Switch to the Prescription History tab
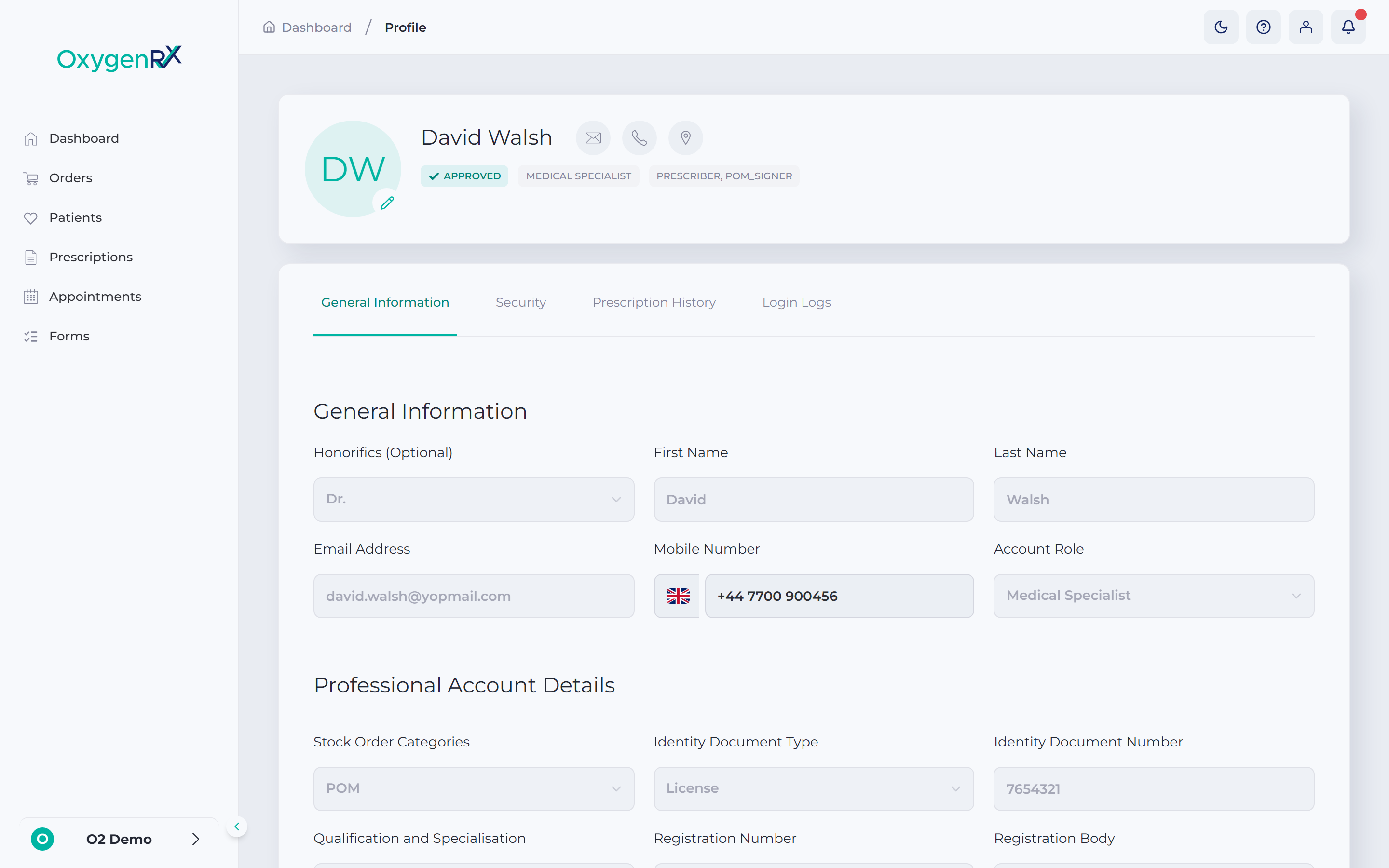 (x=654, y=302)
